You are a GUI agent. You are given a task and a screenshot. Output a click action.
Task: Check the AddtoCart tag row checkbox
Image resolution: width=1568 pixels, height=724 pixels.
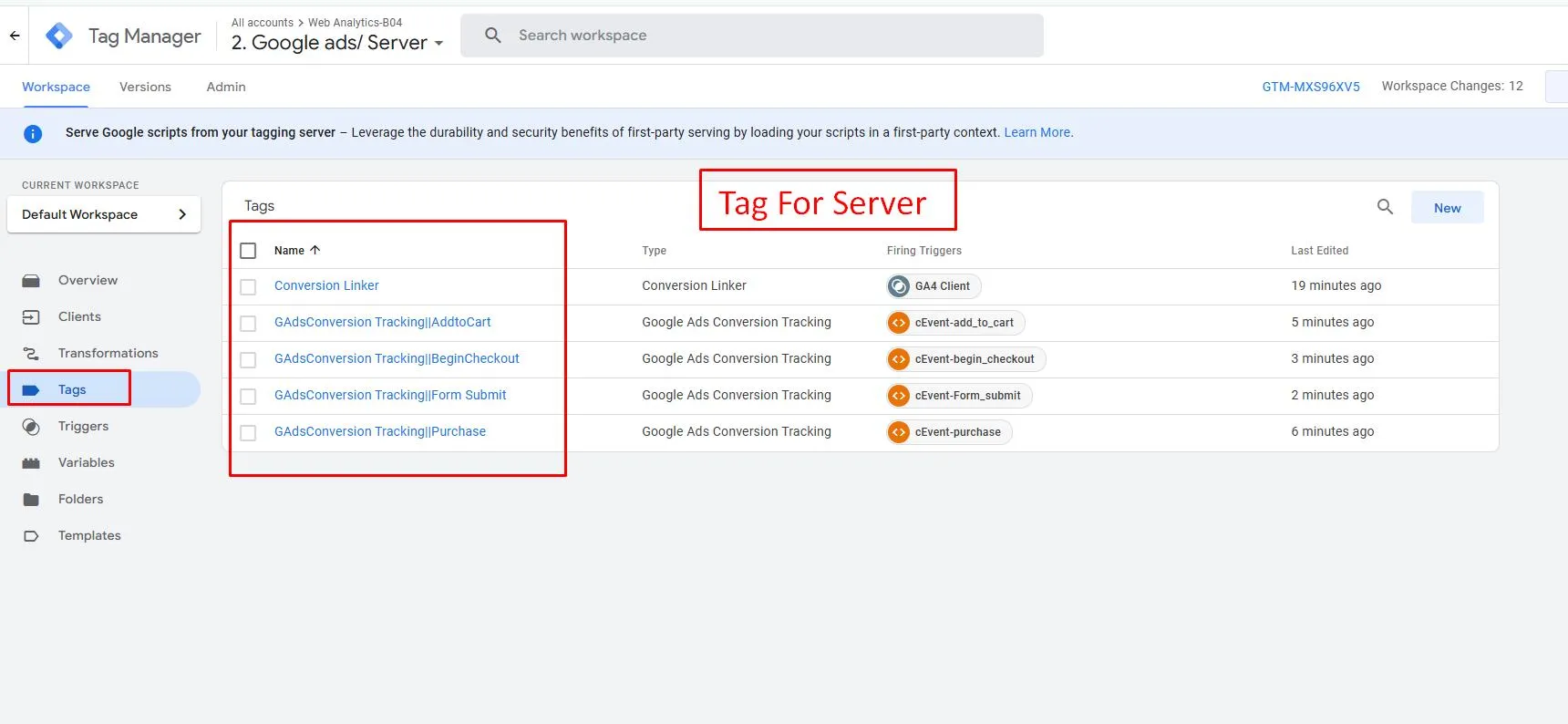coord(248,324)
